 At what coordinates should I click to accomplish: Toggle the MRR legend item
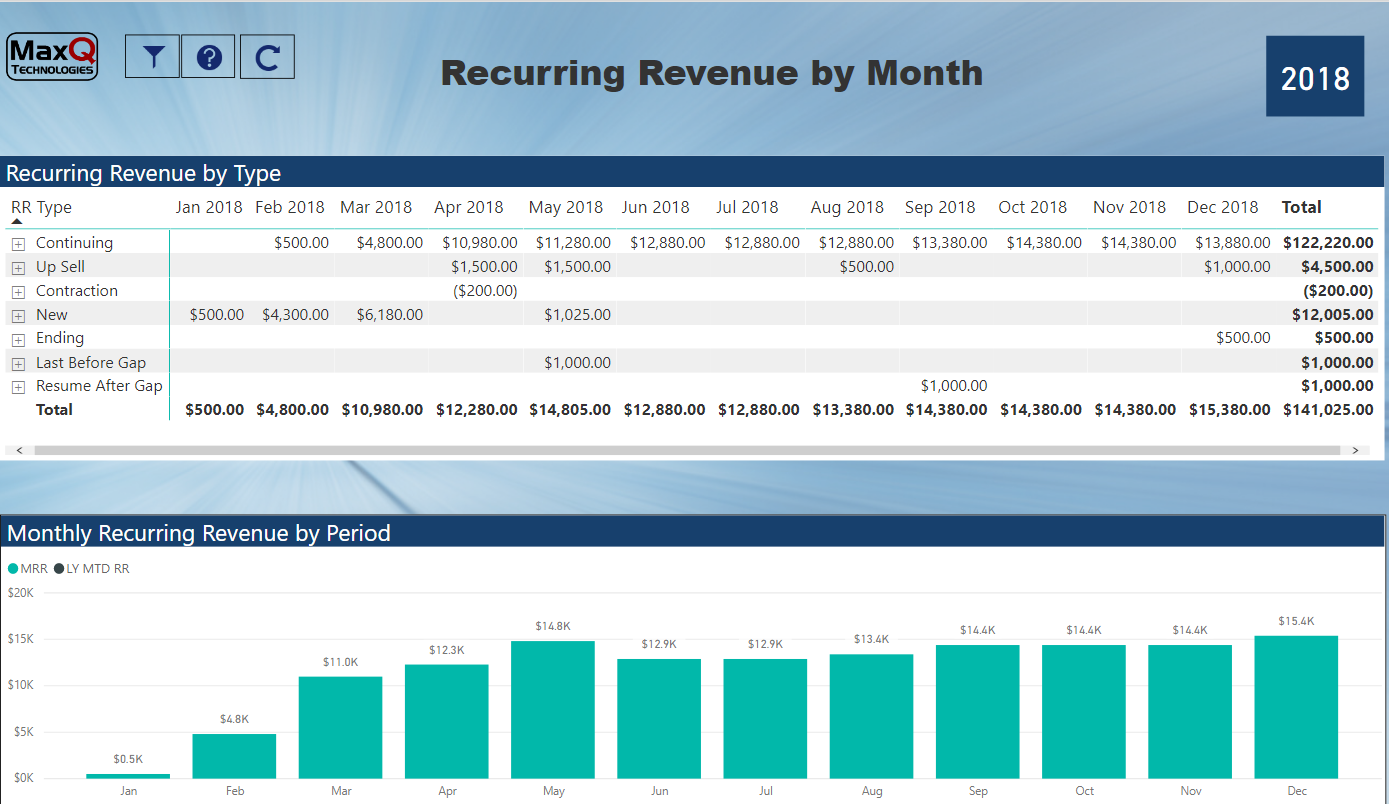pos(27,569)
